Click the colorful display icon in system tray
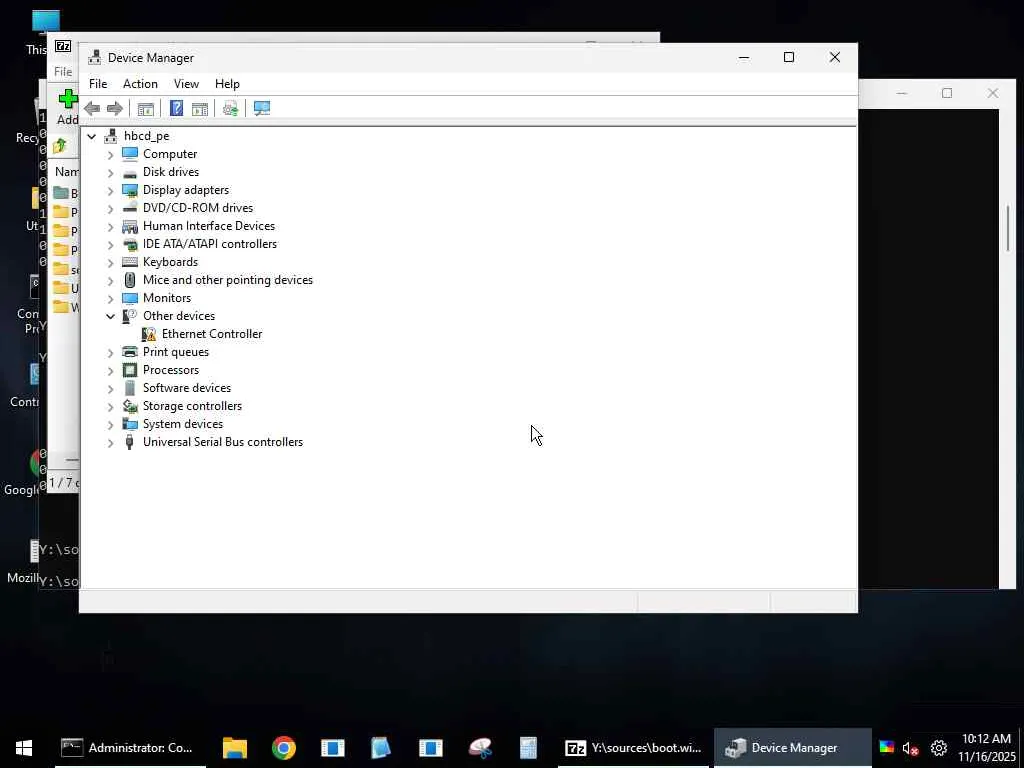 point(886,747)
